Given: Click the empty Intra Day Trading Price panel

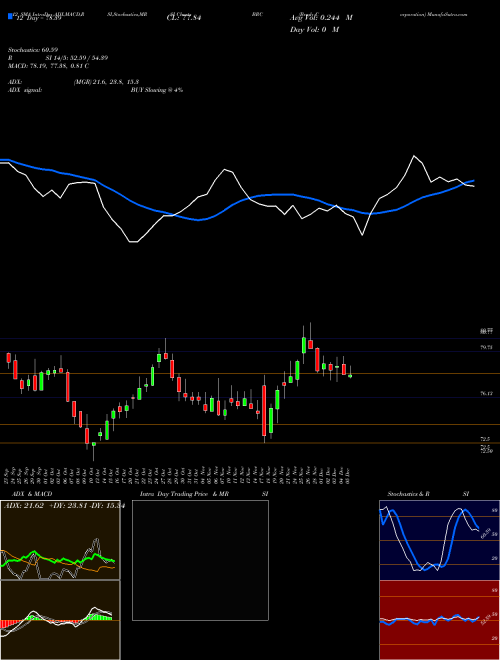Looking at the screenshot, I should [200, 560].
